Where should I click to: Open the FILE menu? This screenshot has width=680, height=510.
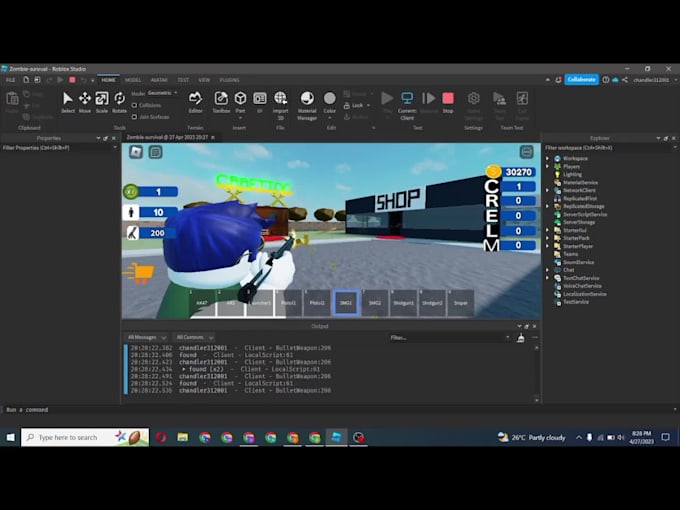pos(10,80)
